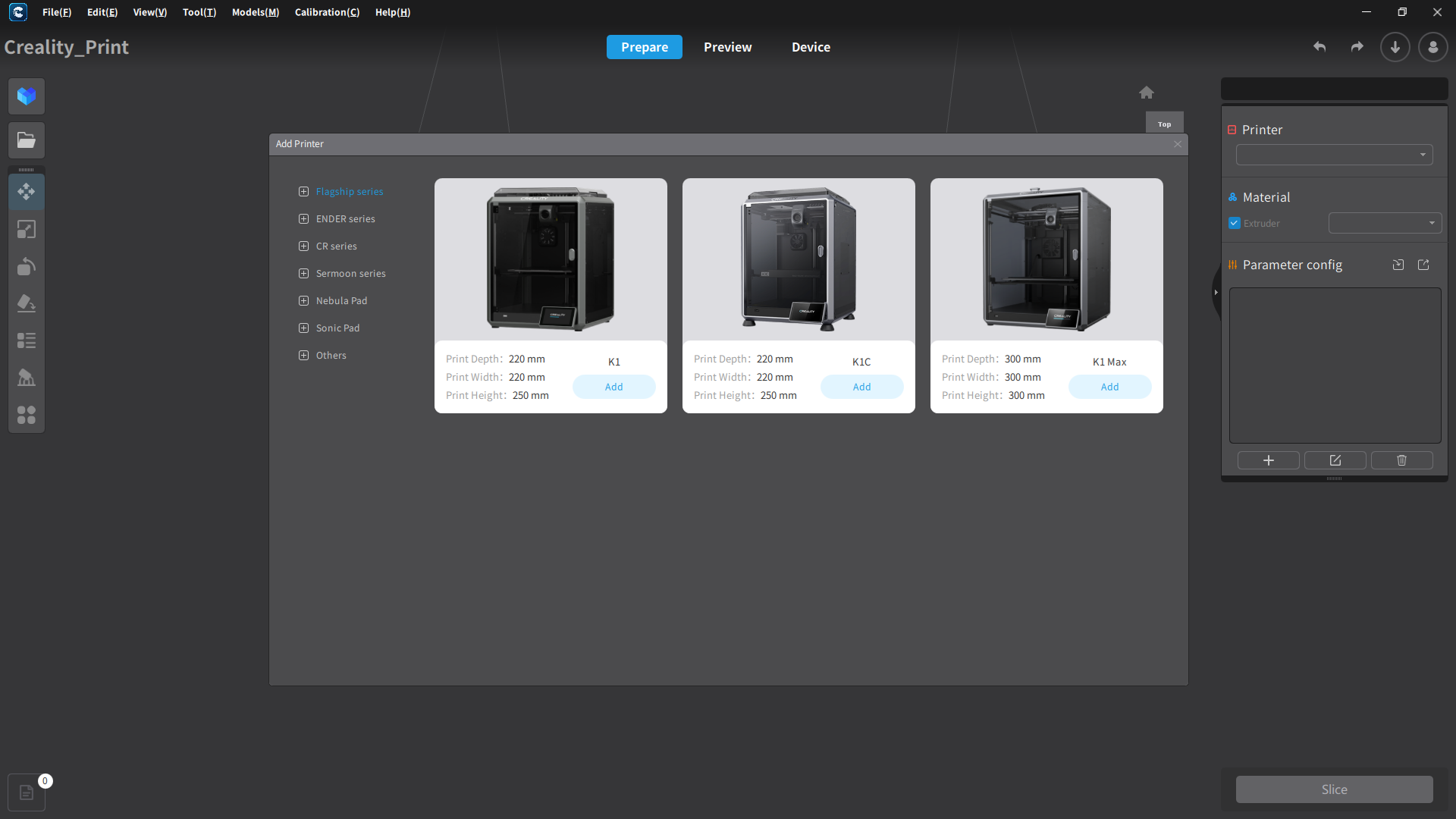Viewport: 1456px width, 819px height.
Task: Click the auto arrange four-dots icon
Action: pyautogui.click(x=27, y=415)
